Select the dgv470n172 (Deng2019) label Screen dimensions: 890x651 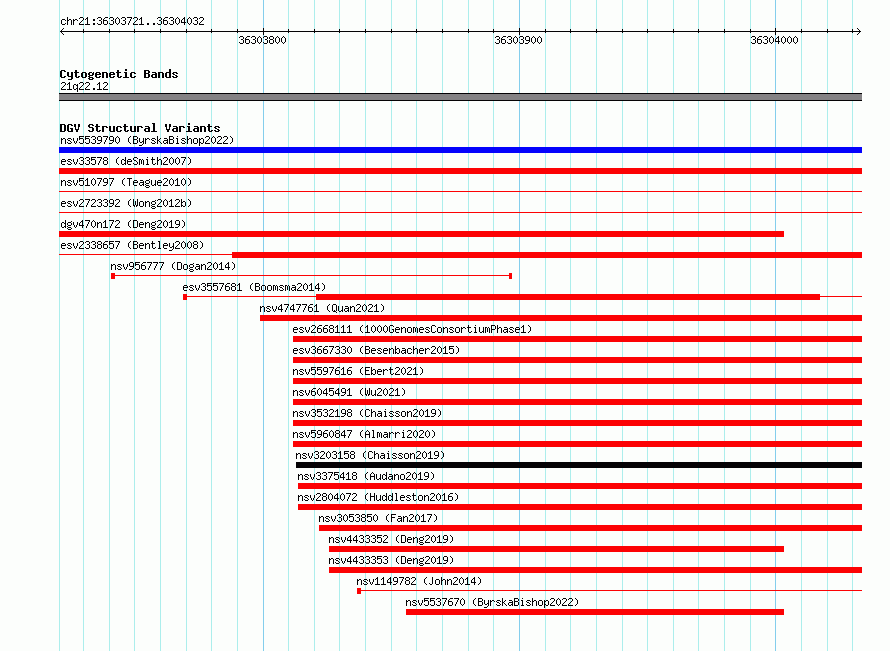click(123, 224)
